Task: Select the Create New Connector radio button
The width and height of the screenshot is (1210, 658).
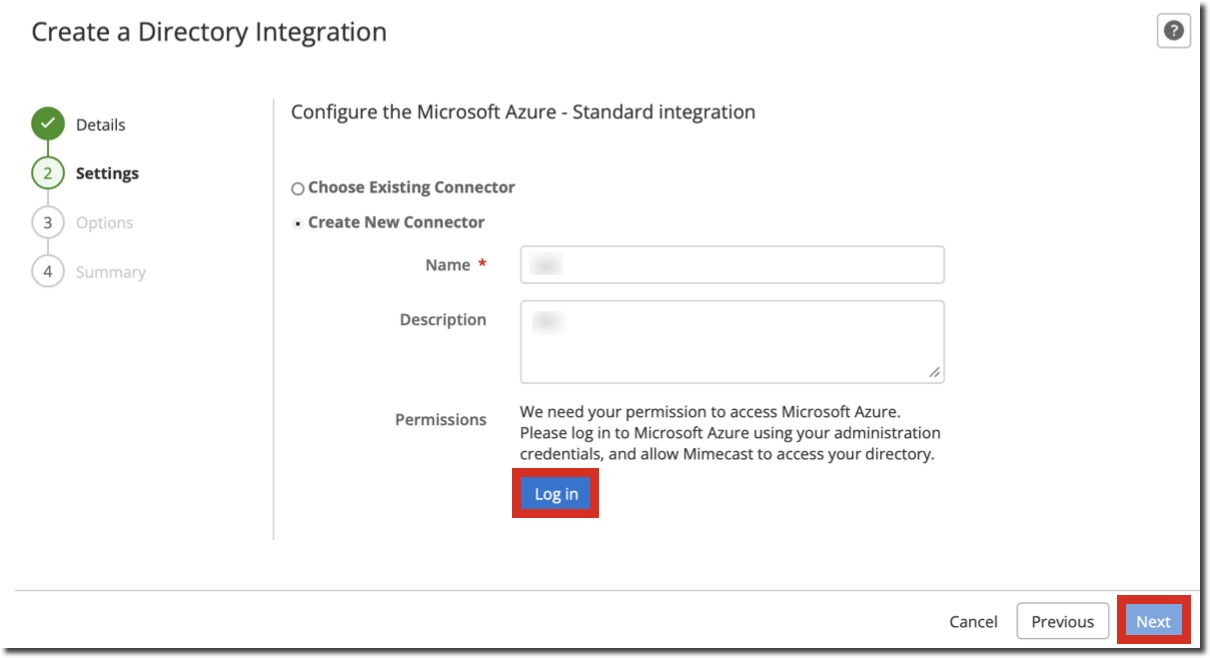Action: coord(297,222)
